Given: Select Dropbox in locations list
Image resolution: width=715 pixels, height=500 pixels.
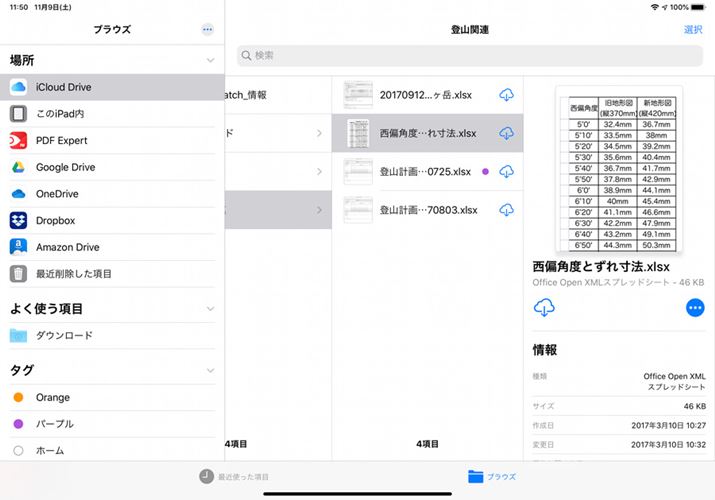Looking at the screenshot, I should pyautogui.click(x=56, y=220).
